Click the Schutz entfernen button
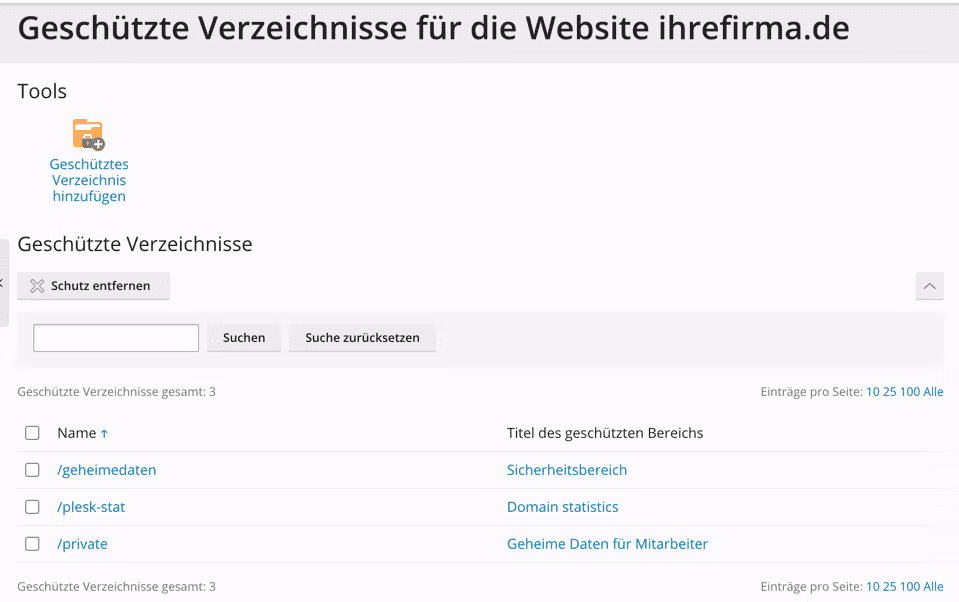This screenshot has height=602, width=959. pyautogui.click(x=94, y=286)
